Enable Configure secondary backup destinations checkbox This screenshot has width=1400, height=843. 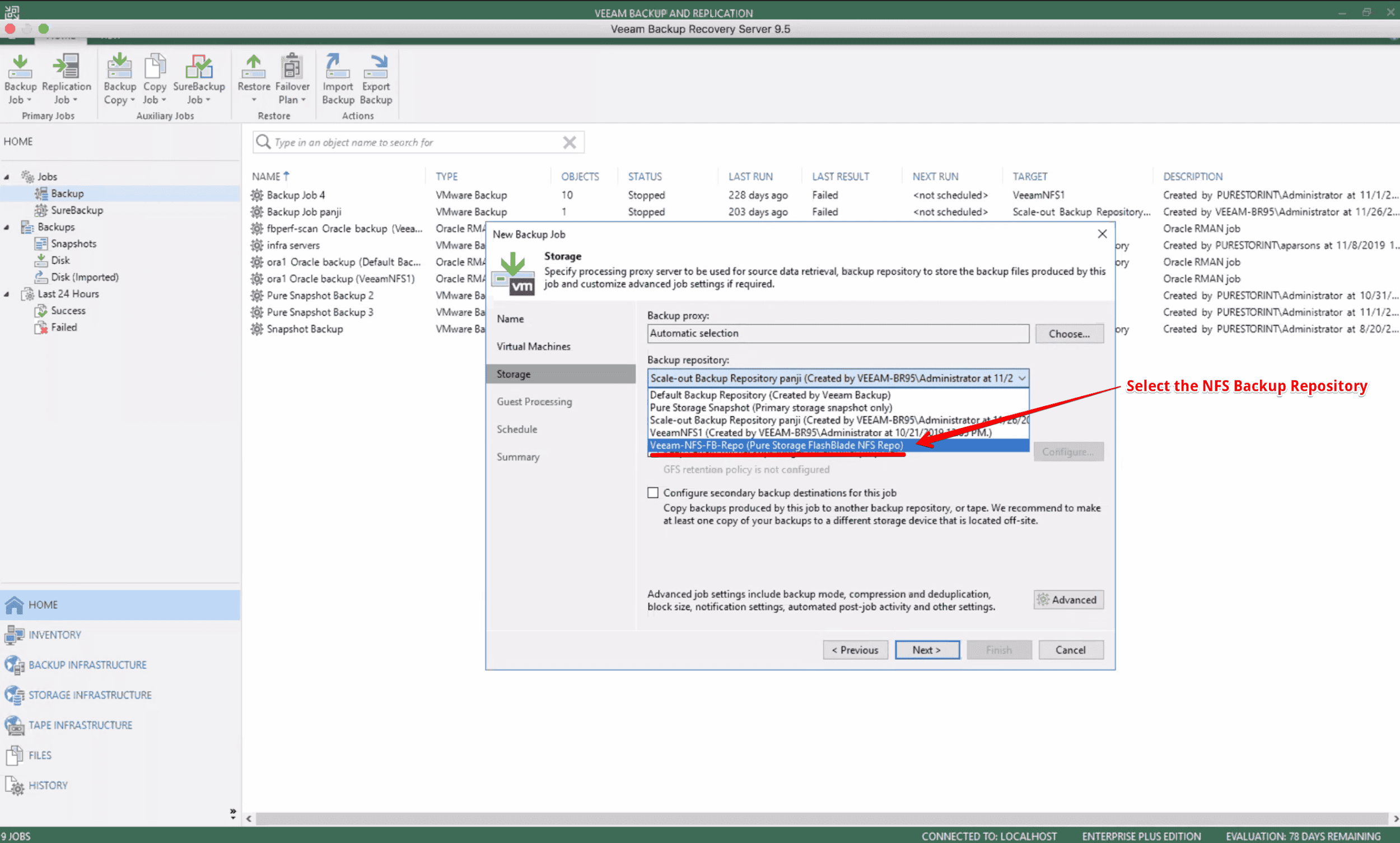coord(653,492)
